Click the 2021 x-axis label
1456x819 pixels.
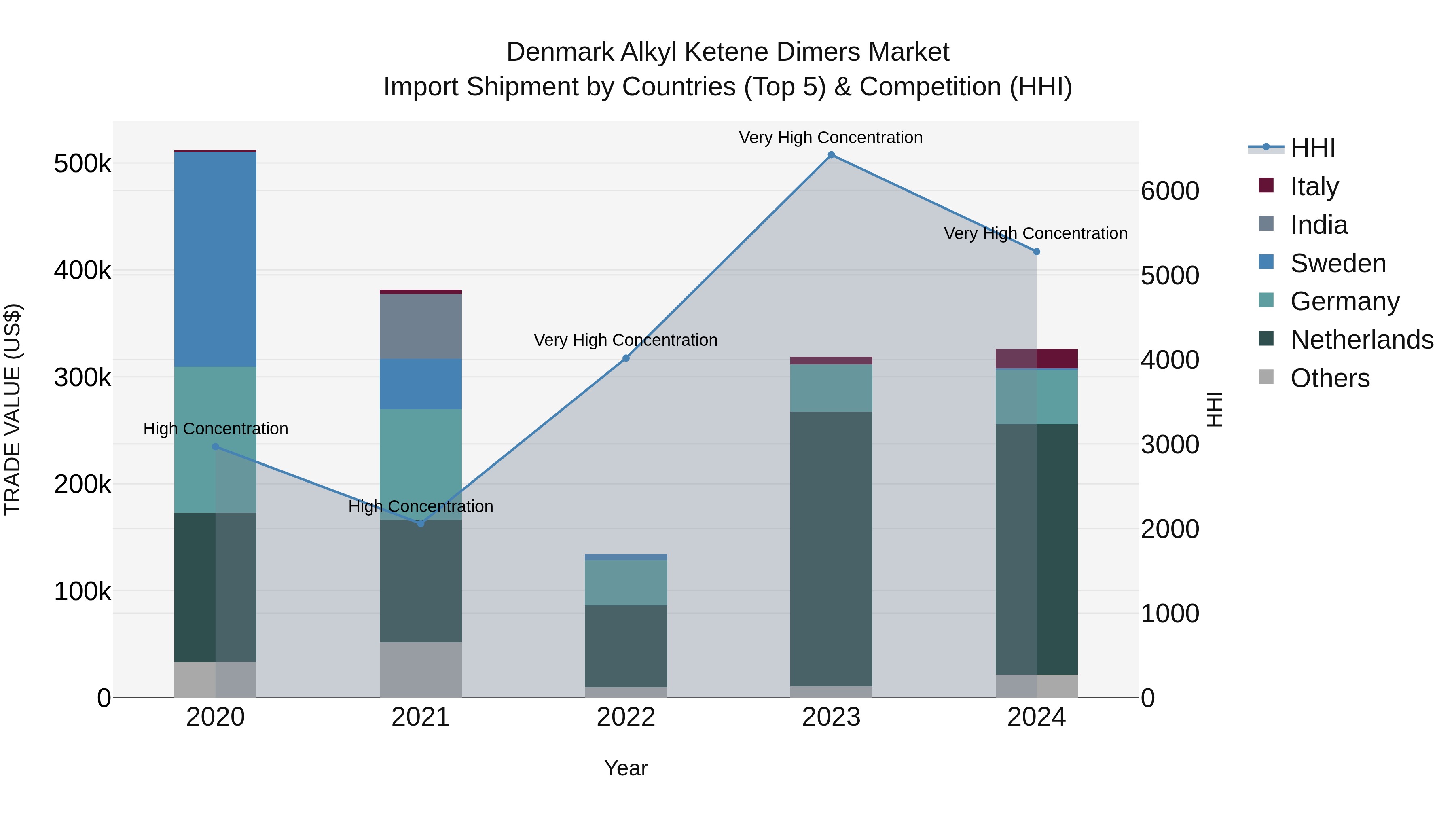tap(421, 717)
